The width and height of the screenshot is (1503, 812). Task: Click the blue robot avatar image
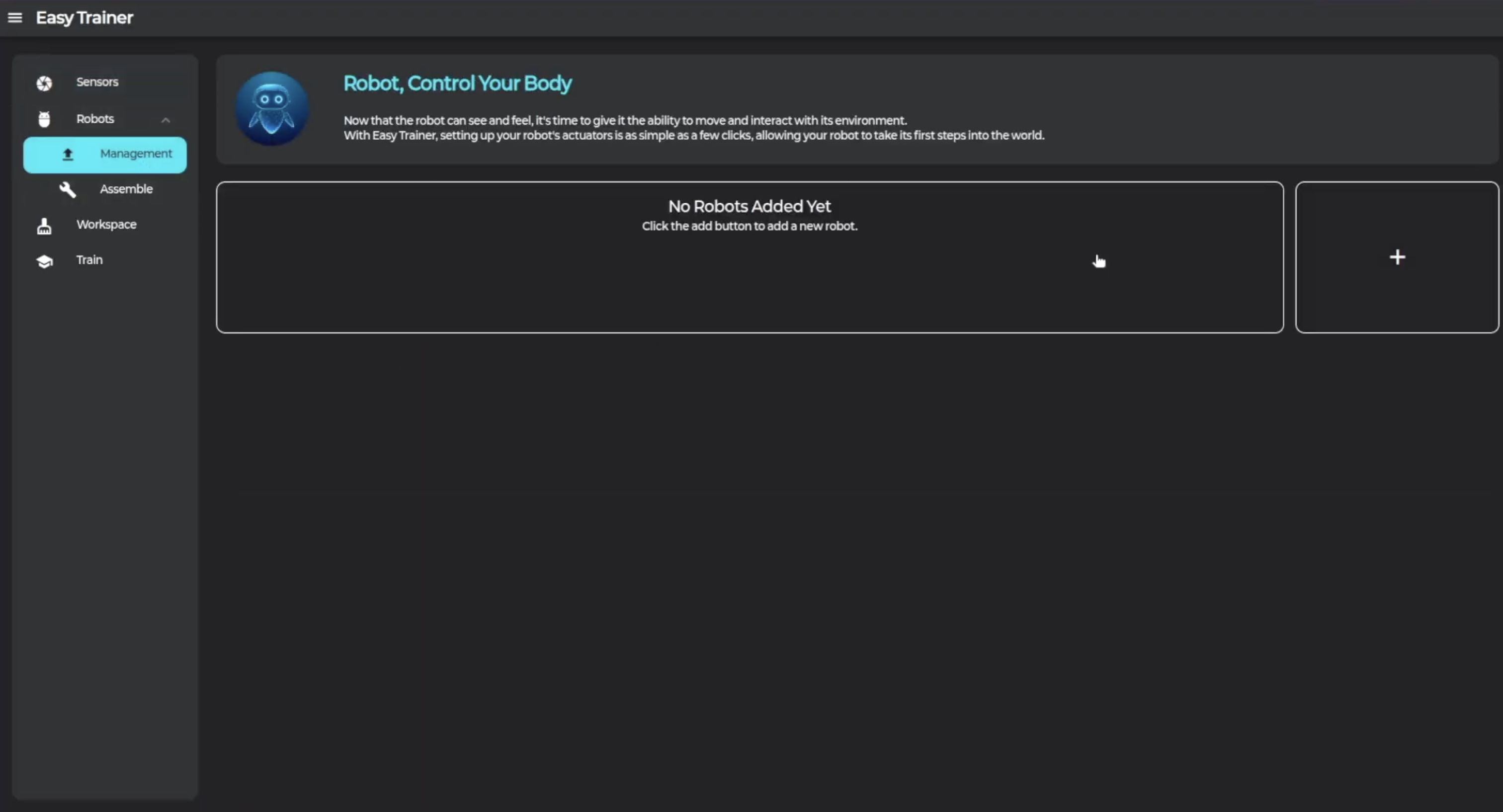(x=272, y=108)
